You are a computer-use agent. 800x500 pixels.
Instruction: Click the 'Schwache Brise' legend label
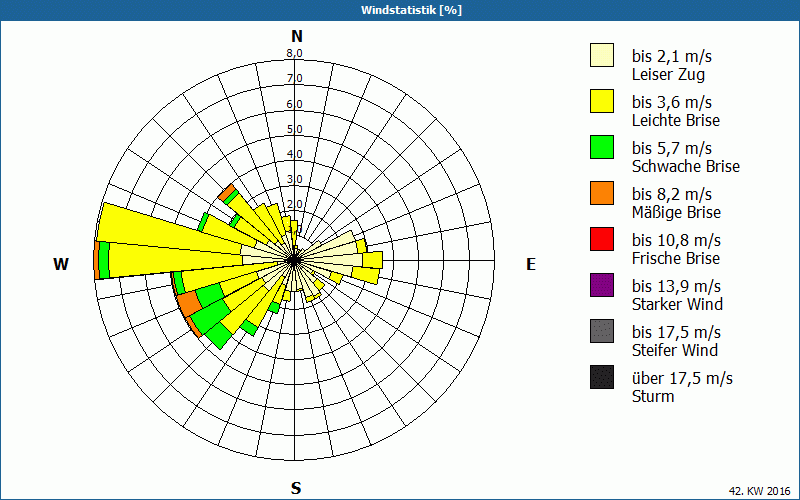coord(686,166)
